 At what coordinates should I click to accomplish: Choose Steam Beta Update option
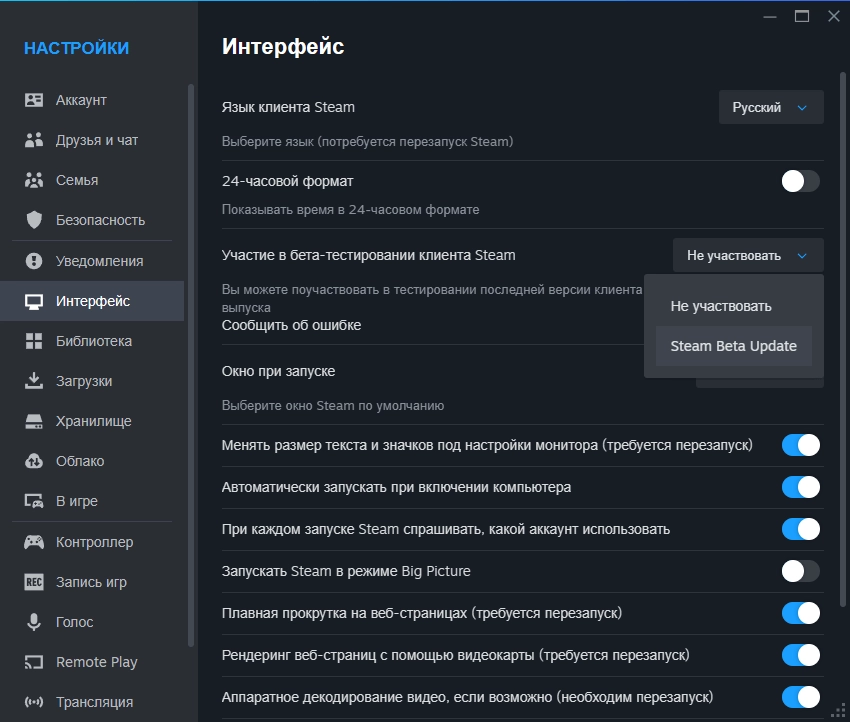pos(733,346)
